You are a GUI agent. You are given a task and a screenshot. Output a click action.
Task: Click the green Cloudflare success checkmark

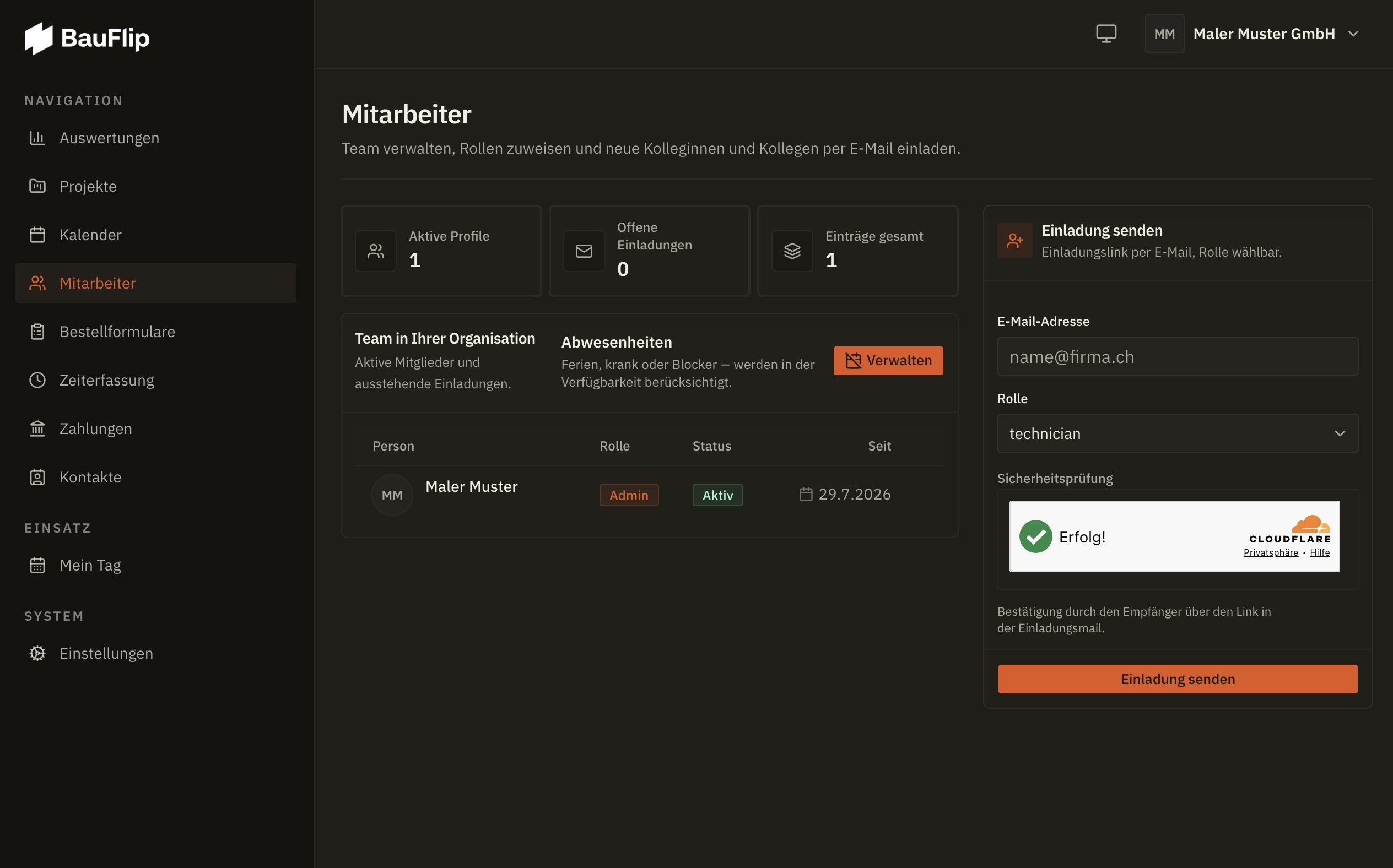[x=1035, y=537]
